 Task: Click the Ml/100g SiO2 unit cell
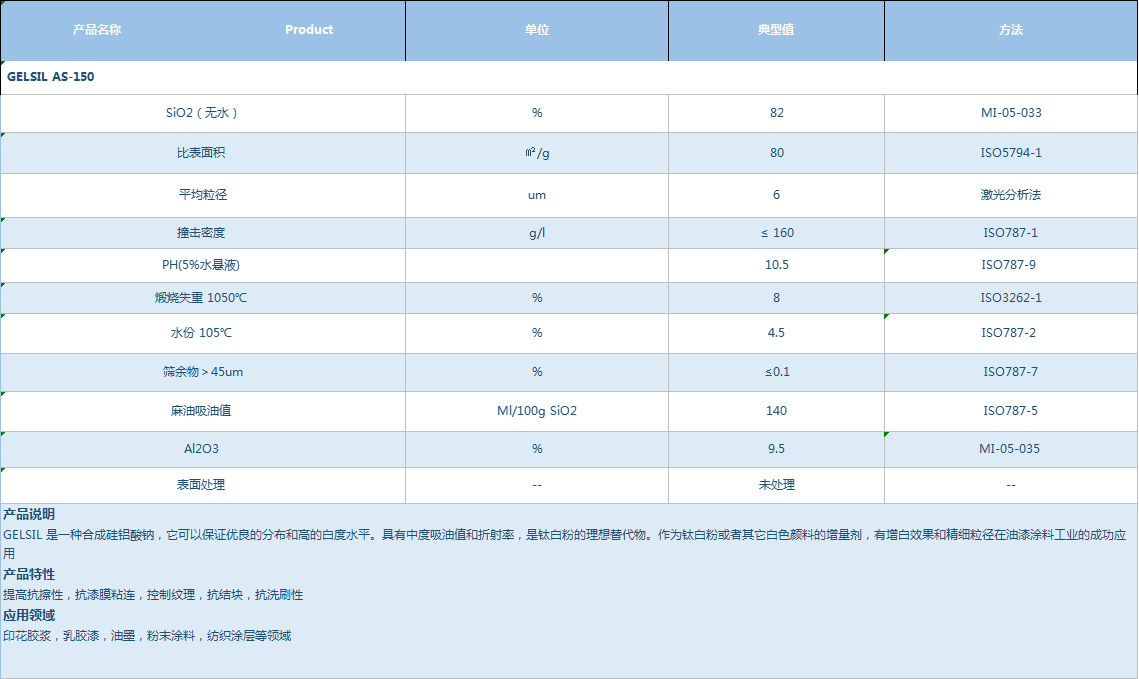[537, 411]
